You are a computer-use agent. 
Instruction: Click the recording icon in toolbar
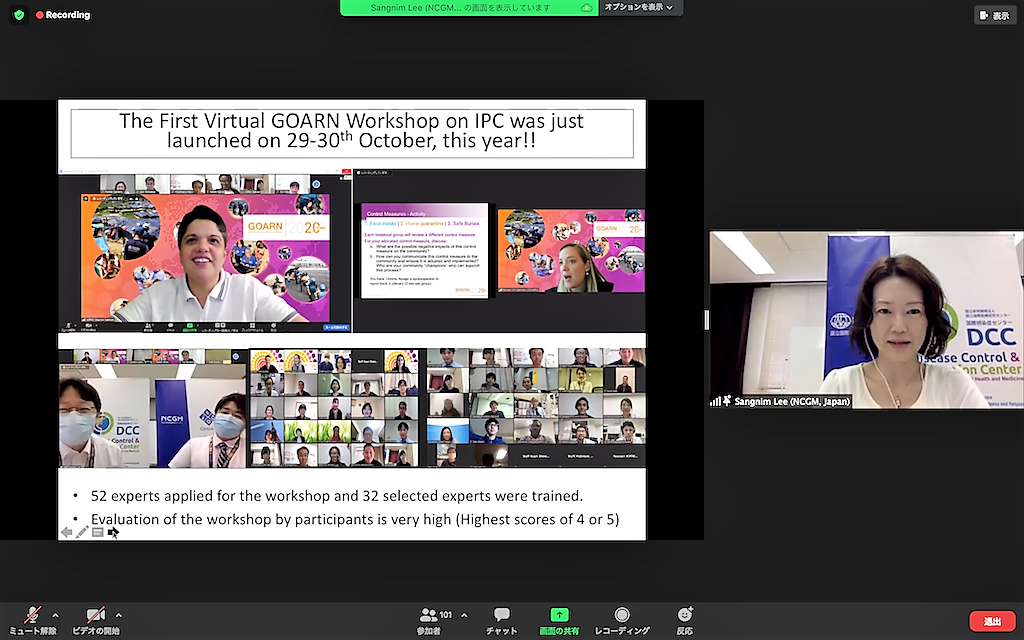622,615
